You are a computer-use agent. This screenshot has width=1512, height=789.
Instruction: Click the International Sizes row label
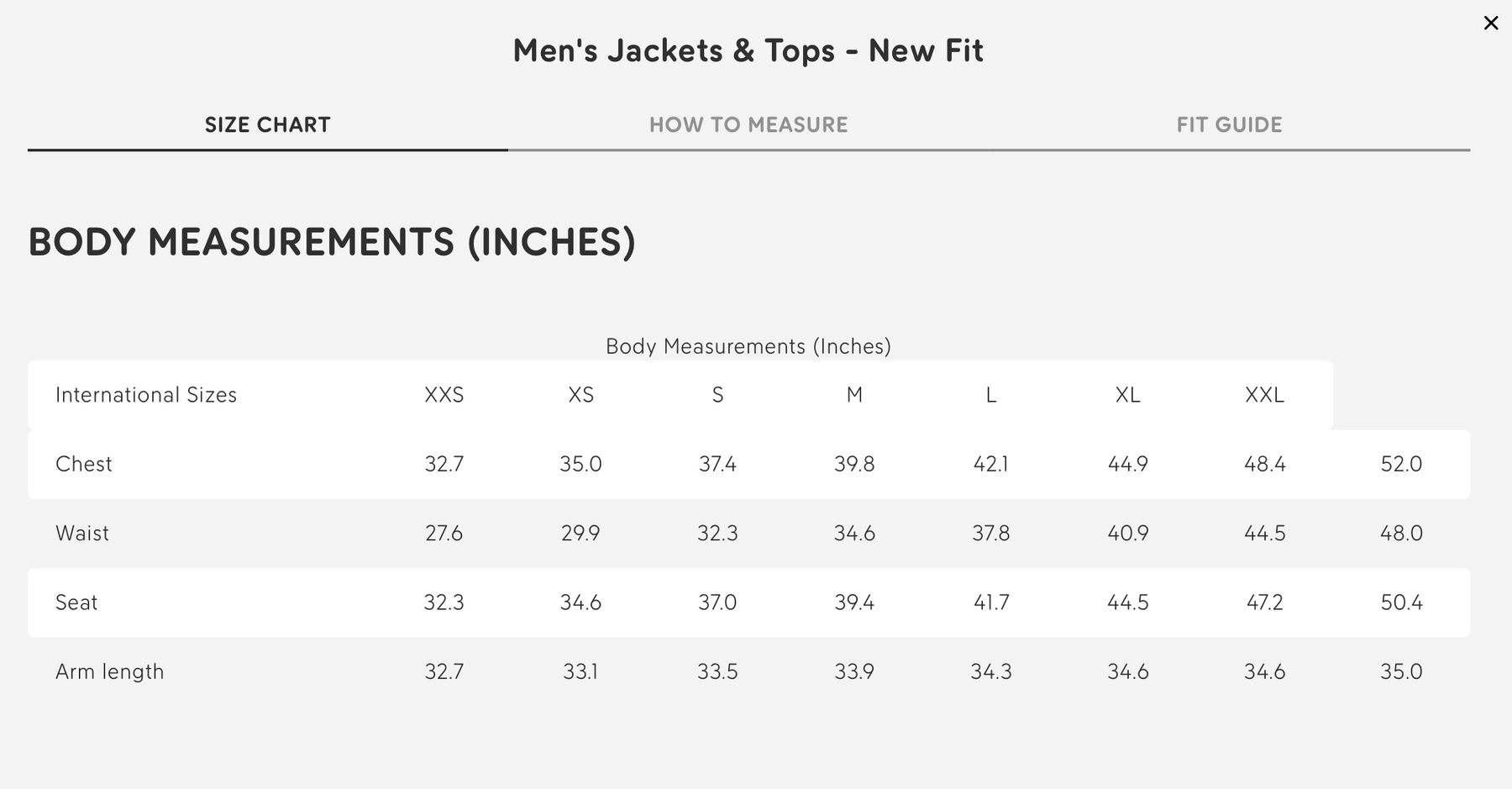(x=146, y=395)
